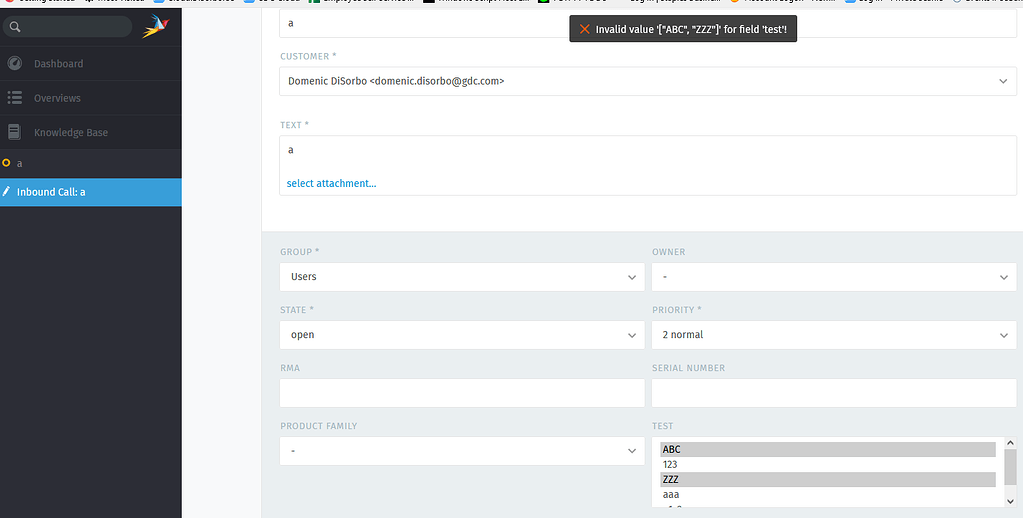Click inside the RMA input field
Viewport: 1023px width, 518px height.
pyautogui.click(x=462, y=393)
